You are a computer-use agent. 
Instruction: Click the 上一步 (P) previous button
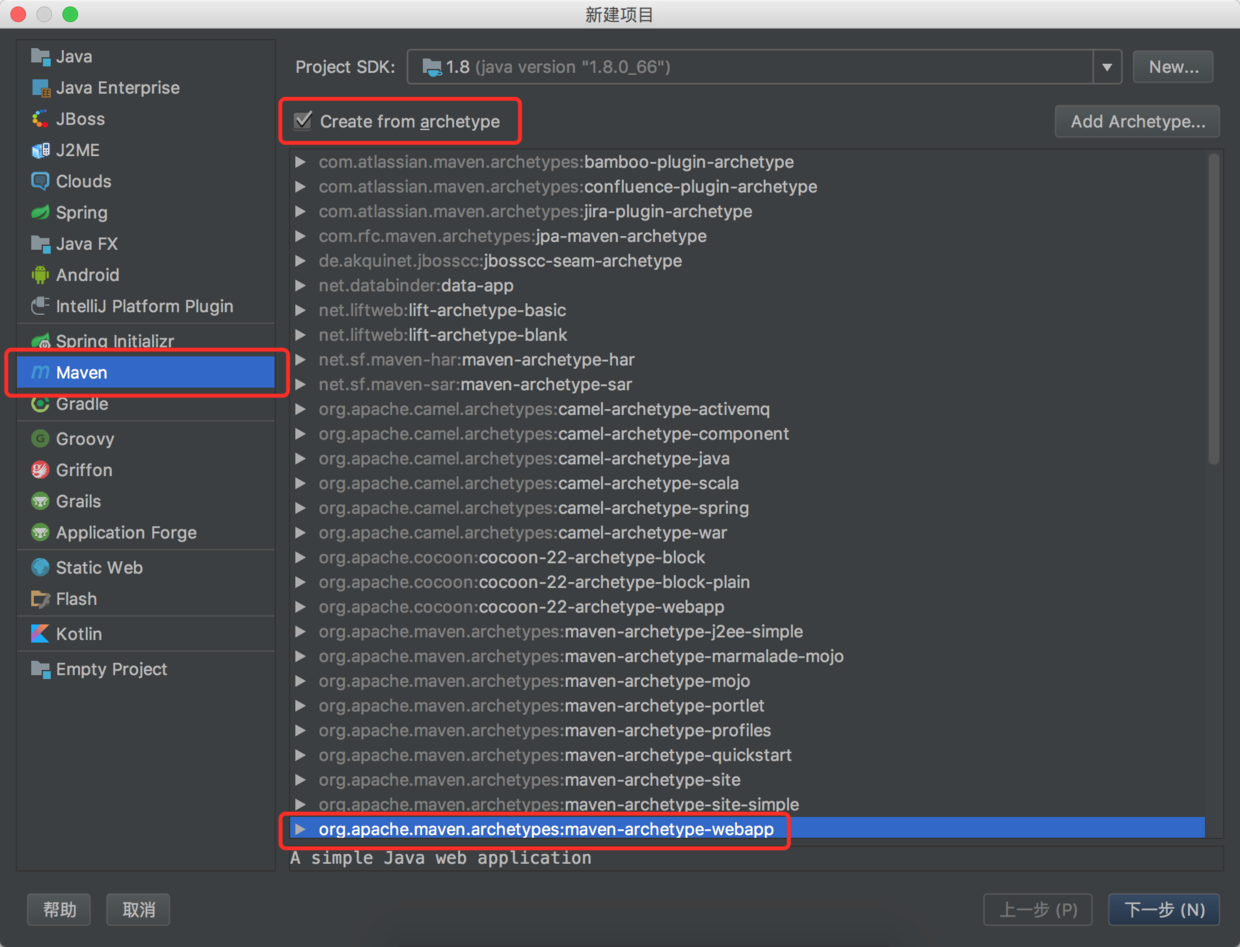click(x=1039, y=910)
